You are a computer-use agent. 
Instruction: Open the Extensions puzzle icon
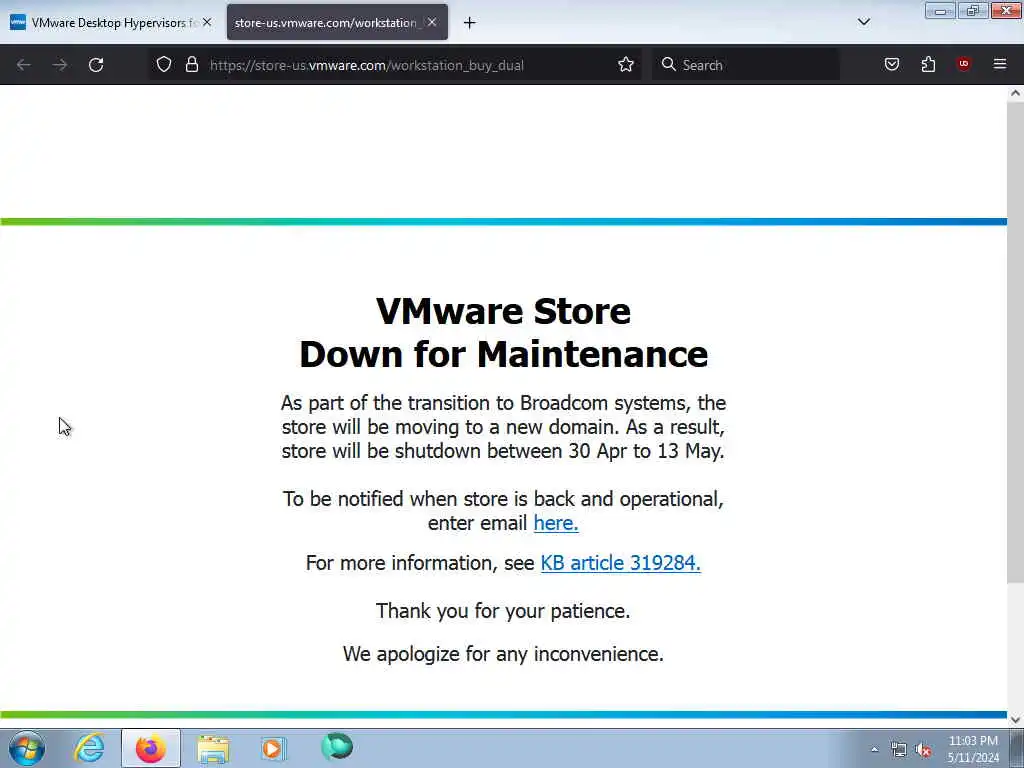click(x=928, y=65)
